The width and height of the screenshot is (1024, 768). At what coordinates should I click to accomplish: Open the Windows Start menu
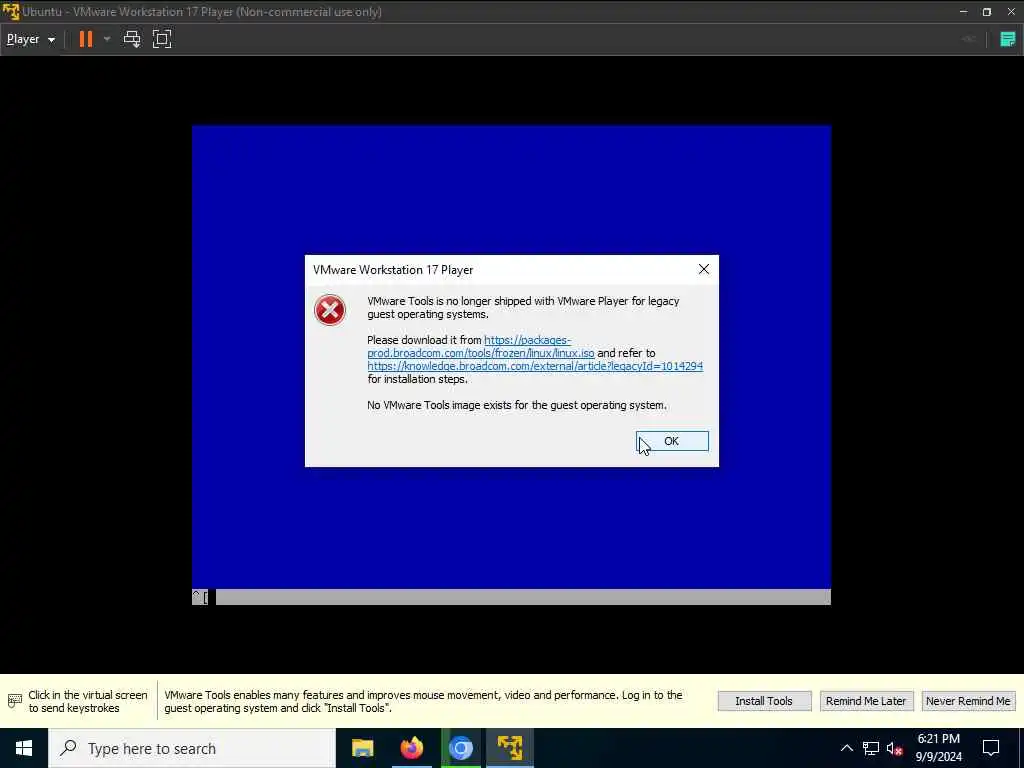click(24, 748)
